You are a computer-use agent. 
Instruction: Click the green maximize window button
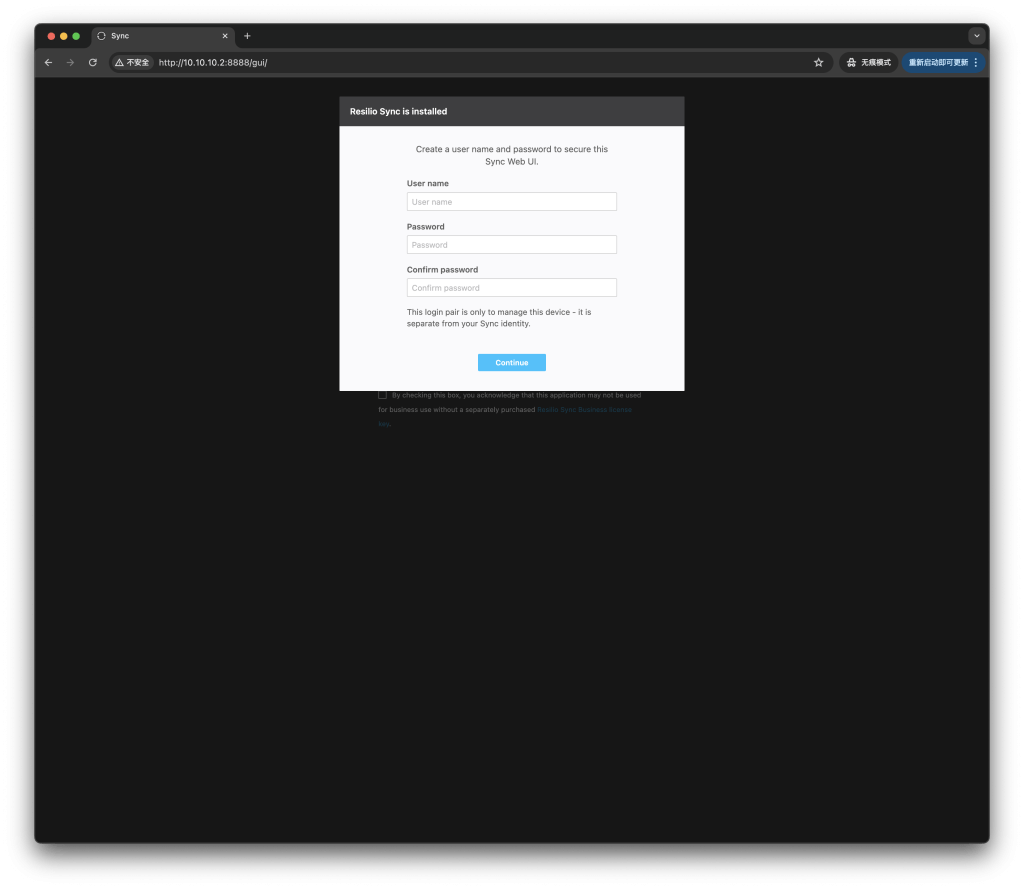76,36
